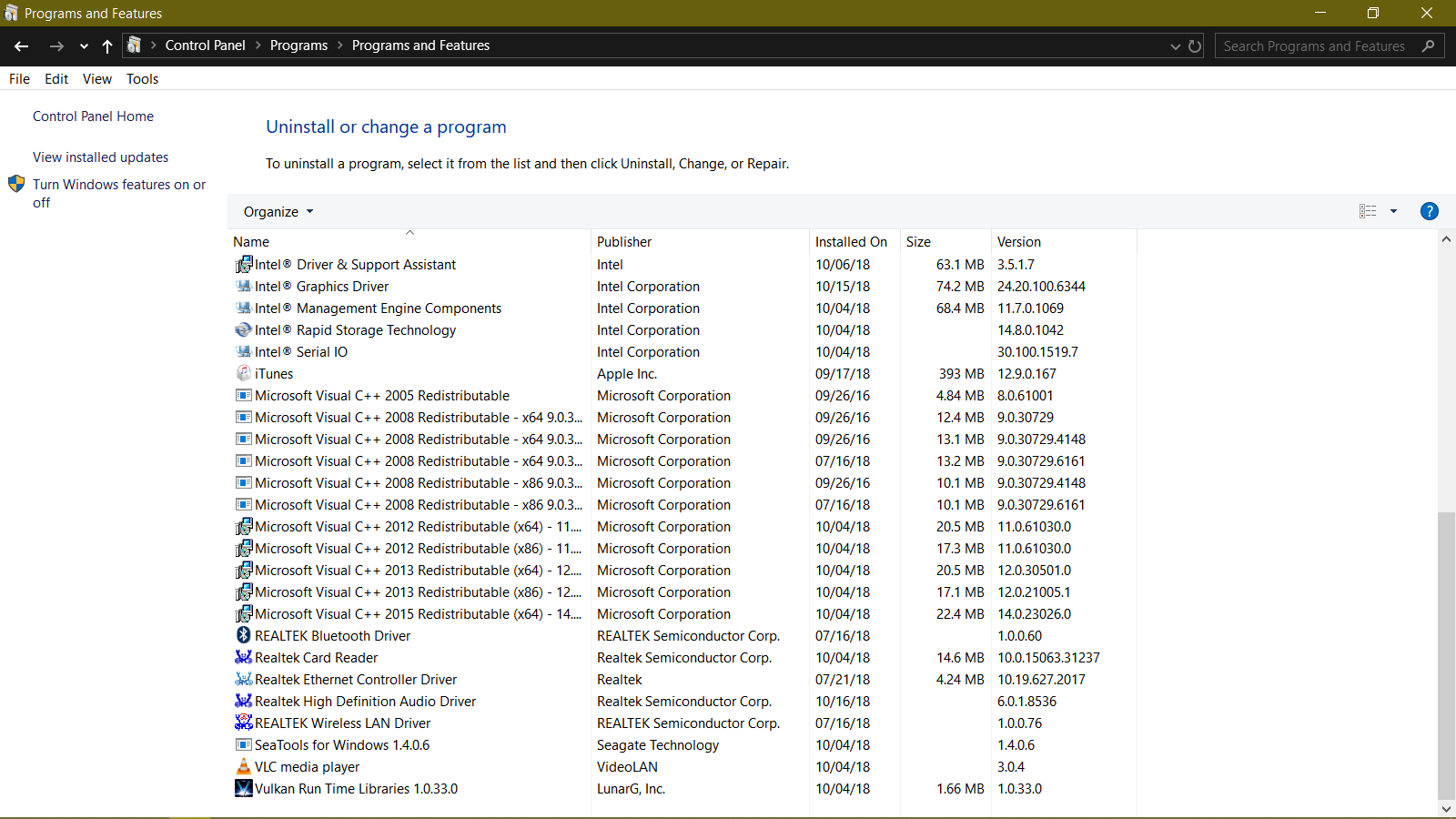Viewport: 1456px width, 819px height.
Task: Click the Visual C++ 2015 Redistributable icon
Action: tap(244, 614)
